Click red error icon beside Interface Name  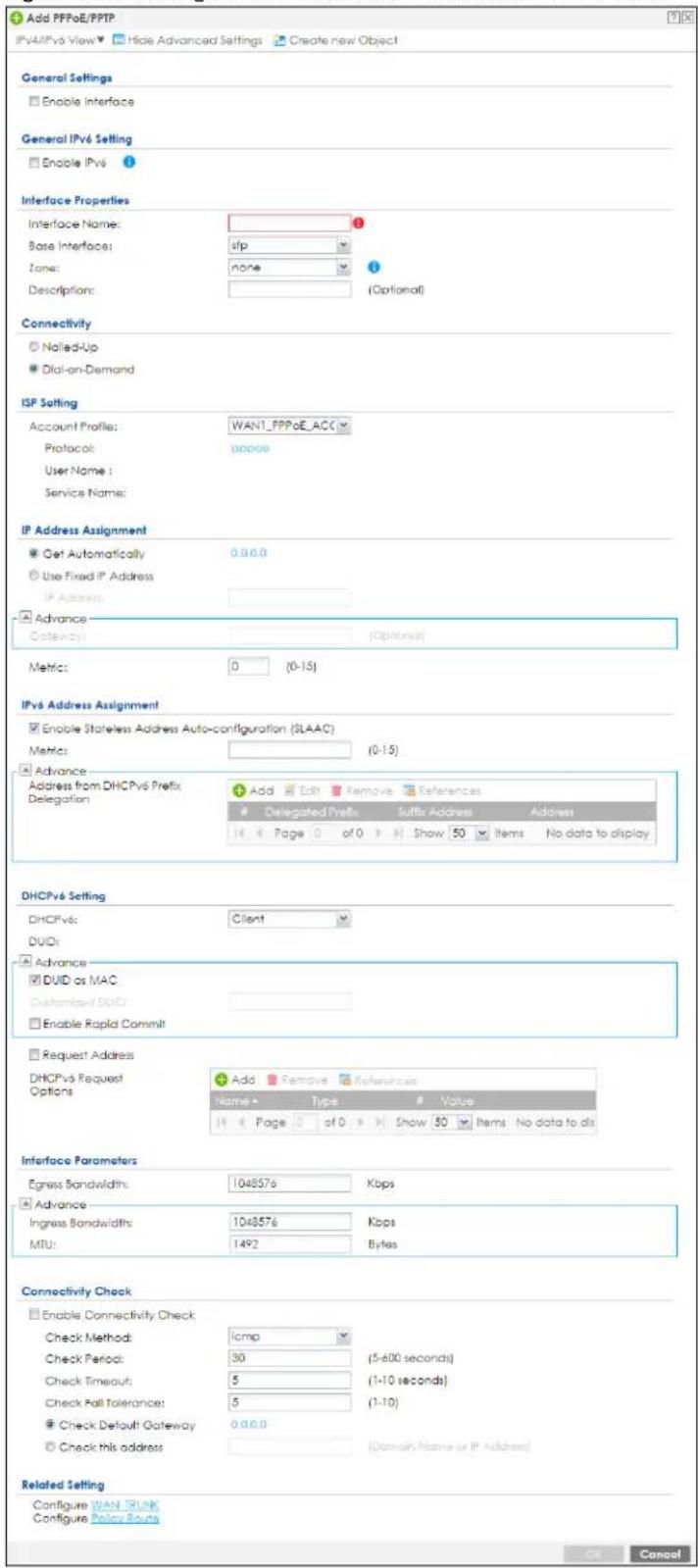point(357,223)
